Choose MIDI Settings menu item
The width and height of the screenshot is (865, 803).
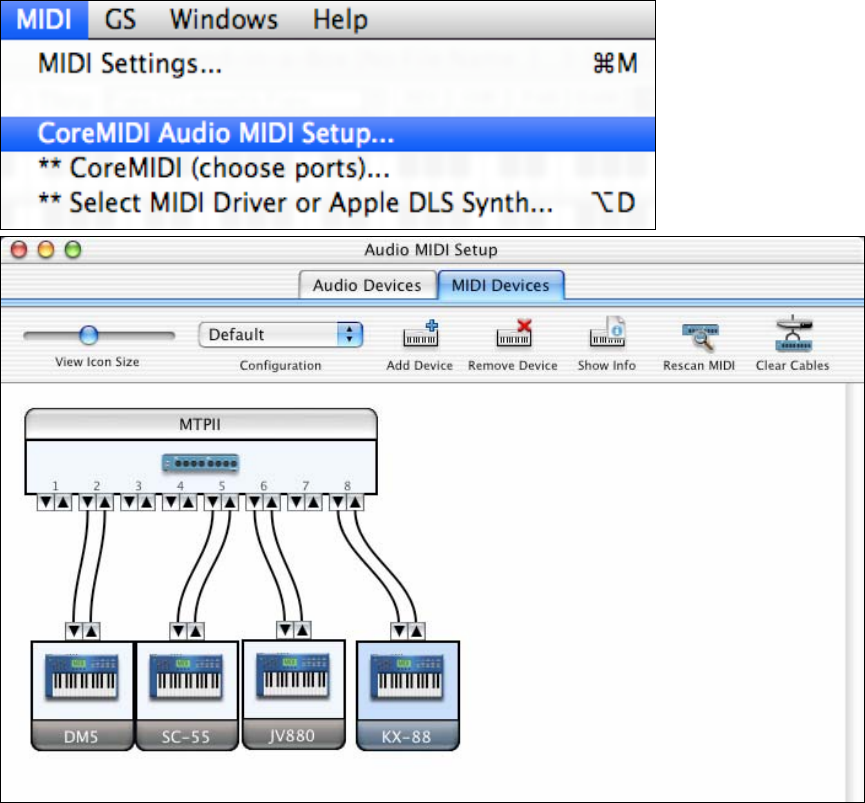point(130,65)
